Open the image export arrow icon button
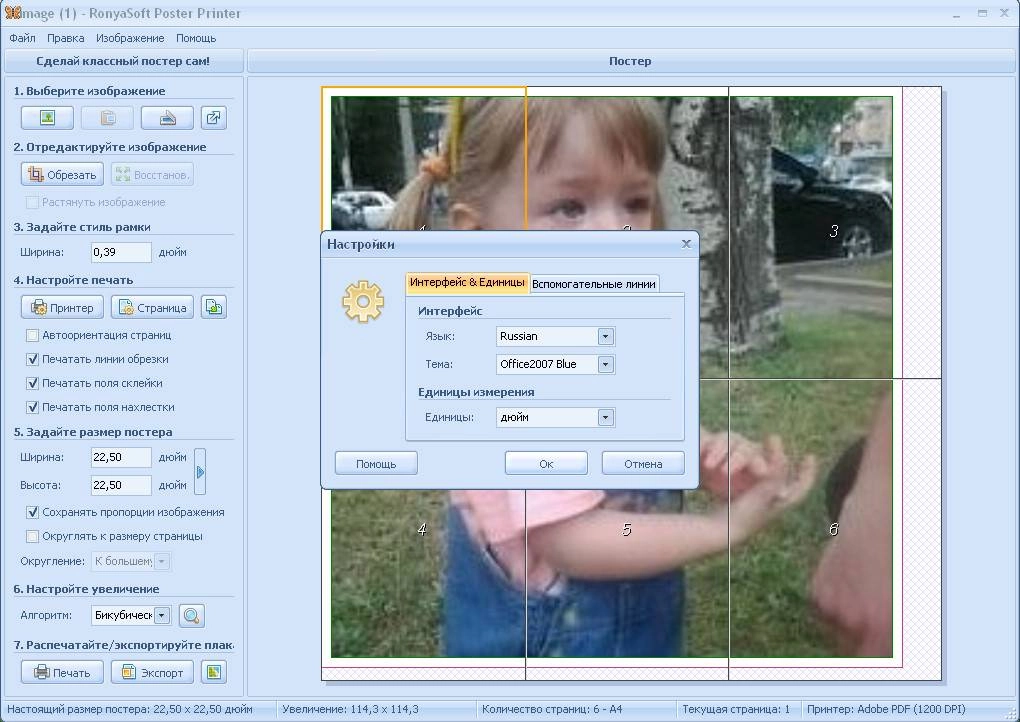1020x722 pixels. point(213,118)
